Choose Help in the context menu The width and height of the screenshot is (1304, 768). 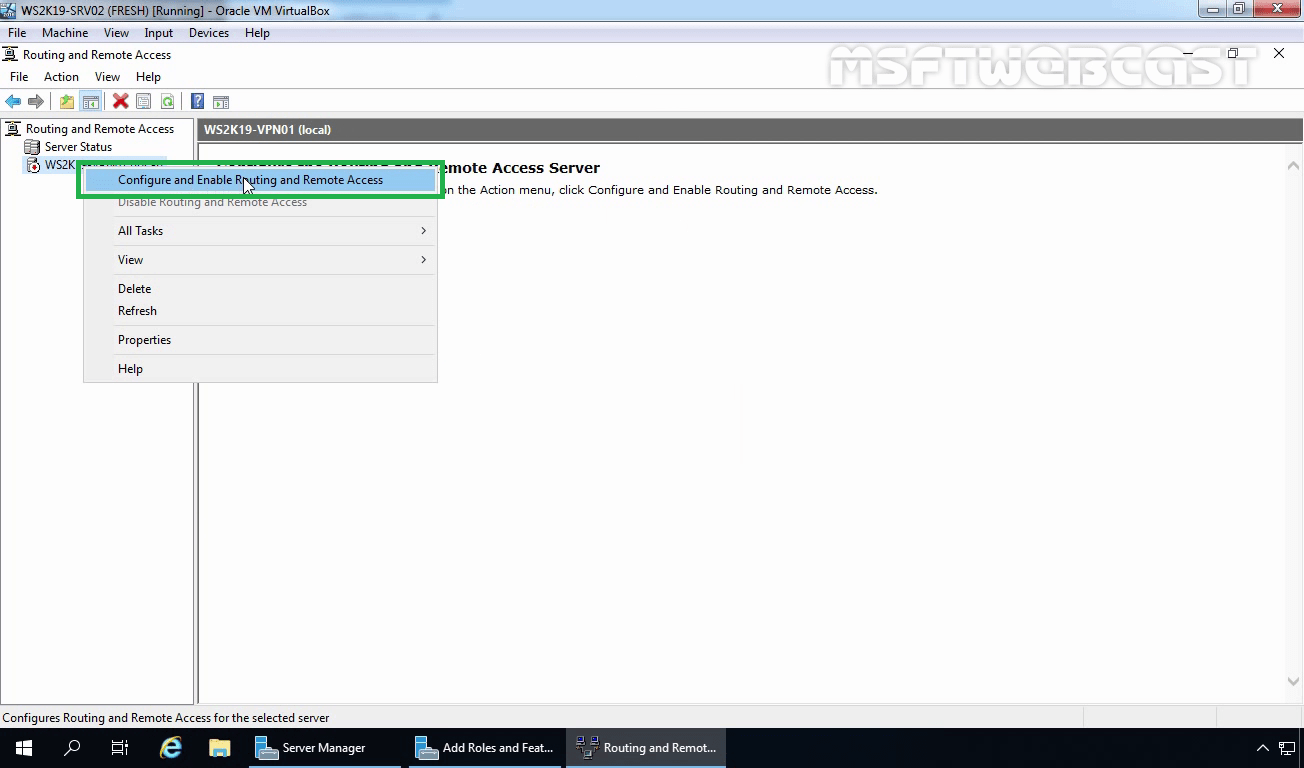coord(260,369)
